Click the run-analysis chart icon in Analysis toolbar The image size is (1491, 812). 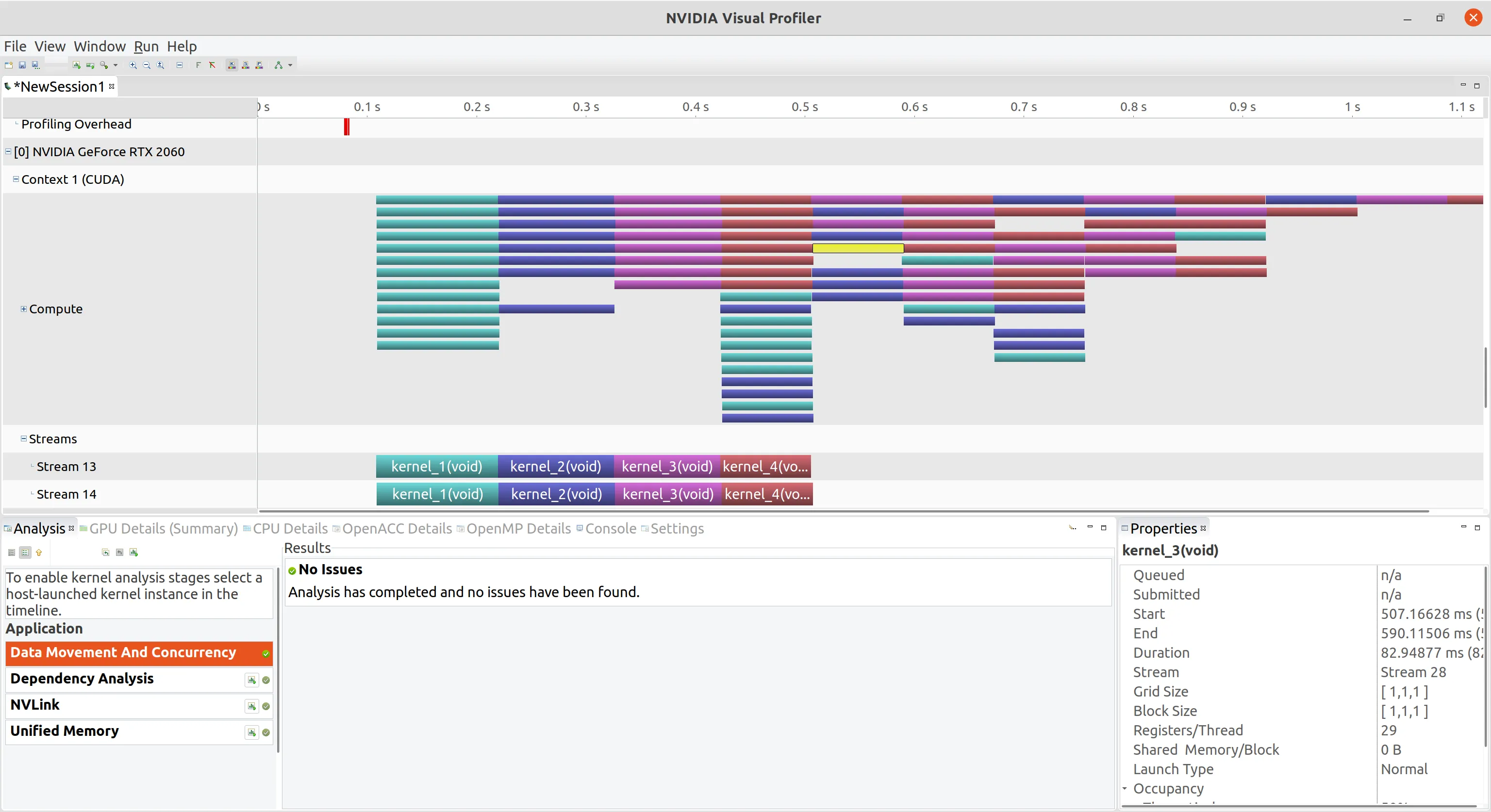(x=133, y=553)
